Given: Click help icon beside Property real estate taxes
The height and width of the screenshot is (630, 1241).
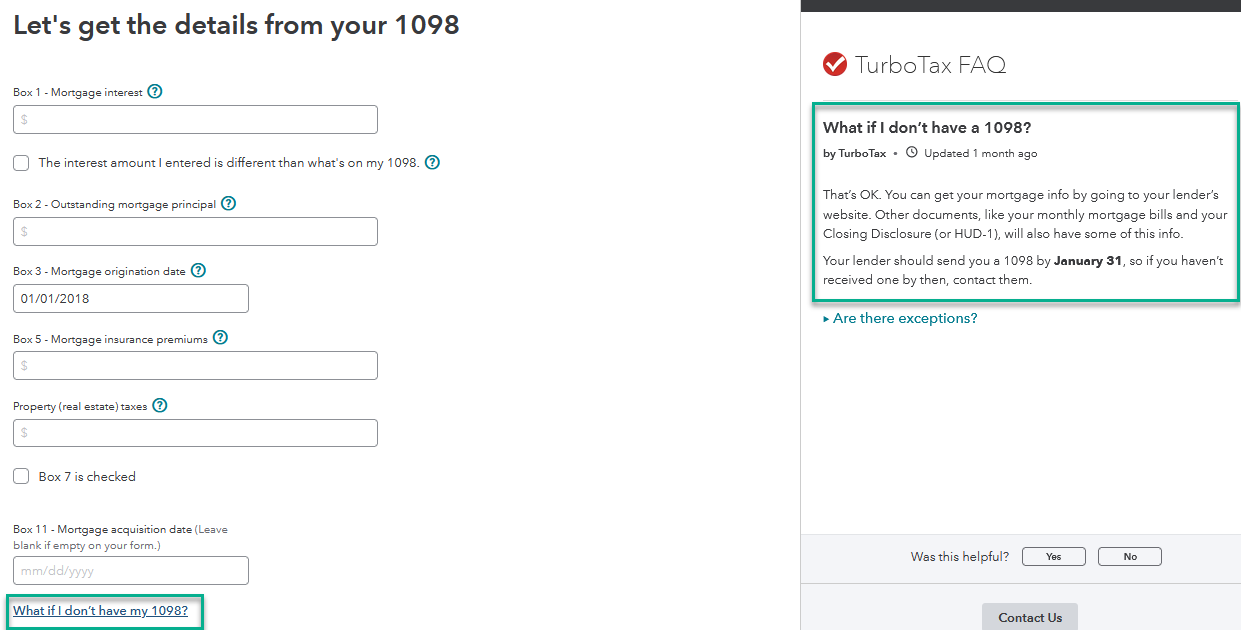Looking at the screenshot, I should point(159,406).
